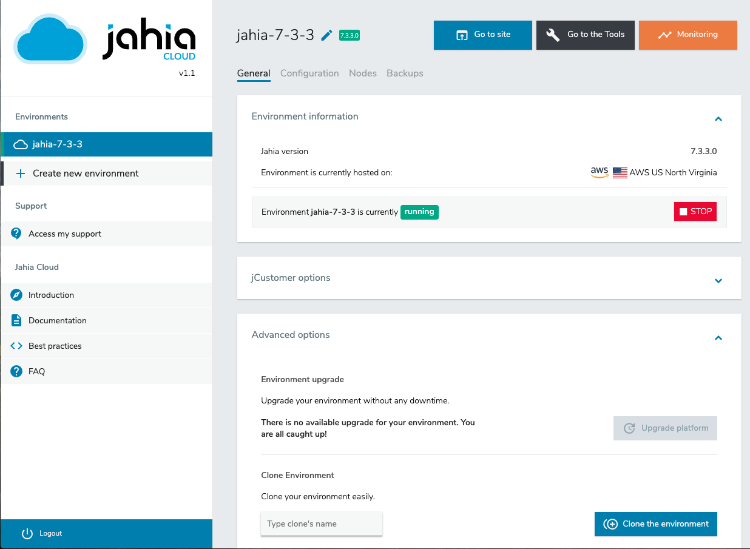Image resolution: width=750 pixels, height=549 pixels.
Task: Collapse the Environment information panel
Action: [x=718, y=119]
